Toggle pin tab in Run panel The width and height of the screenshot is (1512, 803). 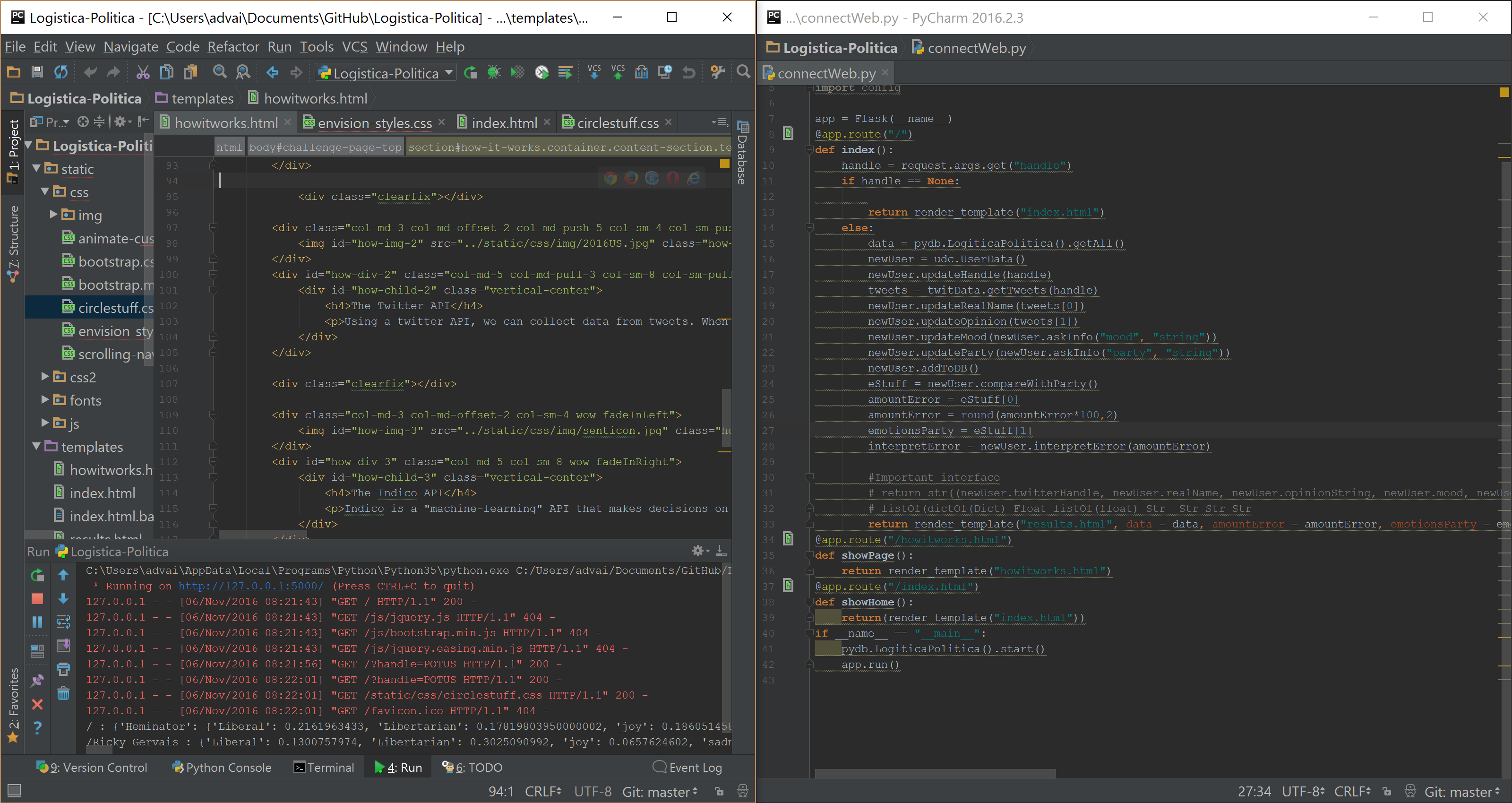pos(37,680)
